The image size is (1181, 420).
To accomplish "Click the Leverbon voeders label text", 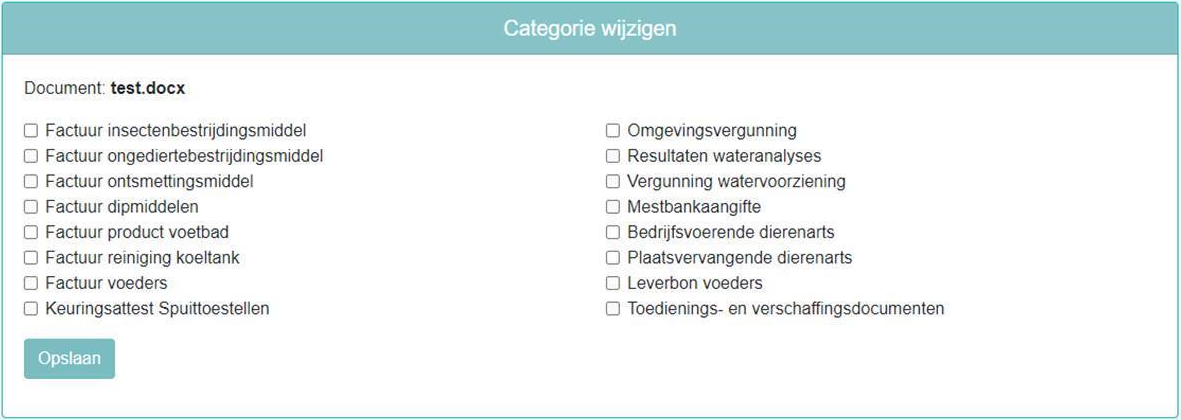I will click(695, 284).
